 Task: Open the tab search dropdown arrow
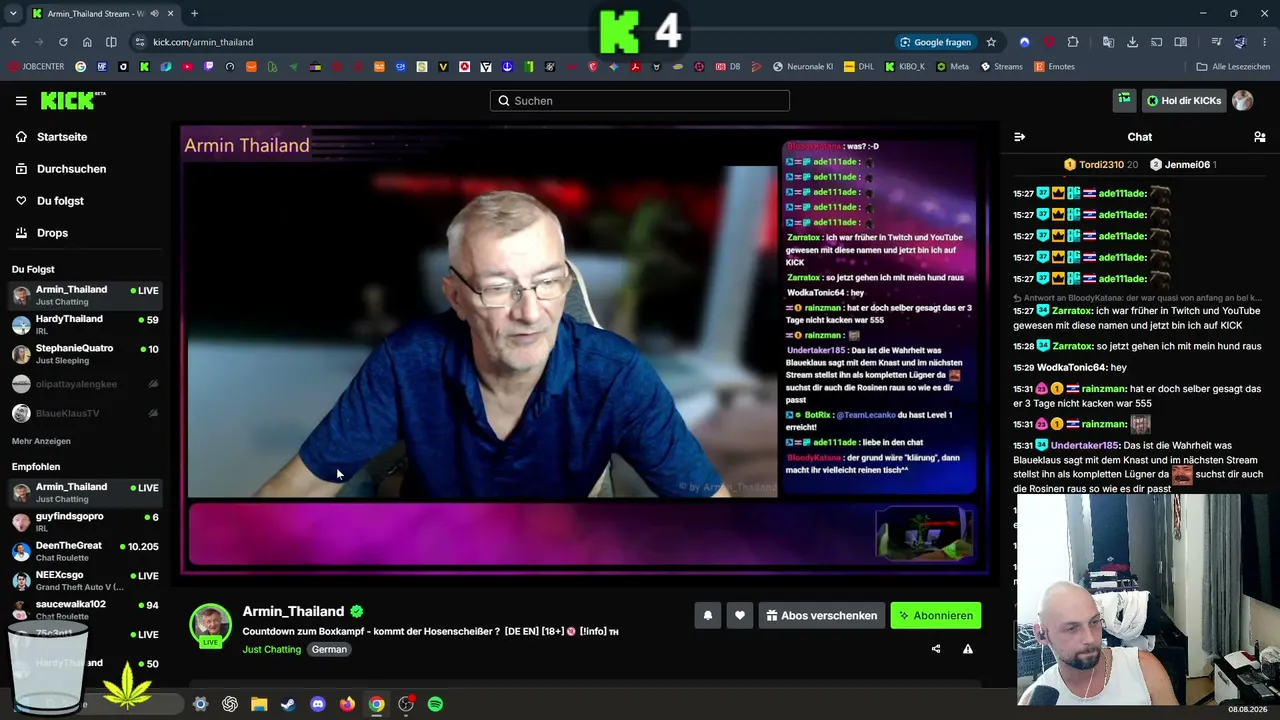[13, 14]
